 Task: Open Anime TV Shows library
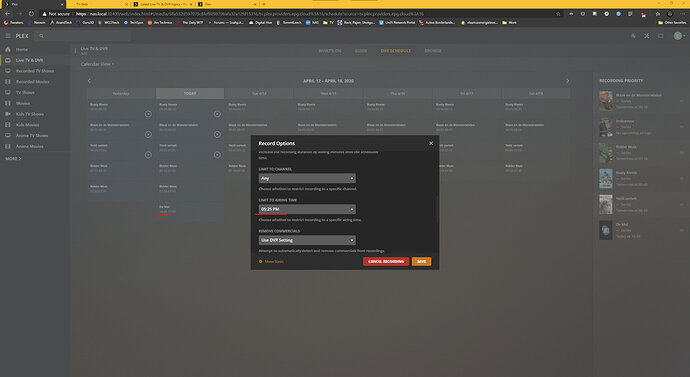[32, 135]
